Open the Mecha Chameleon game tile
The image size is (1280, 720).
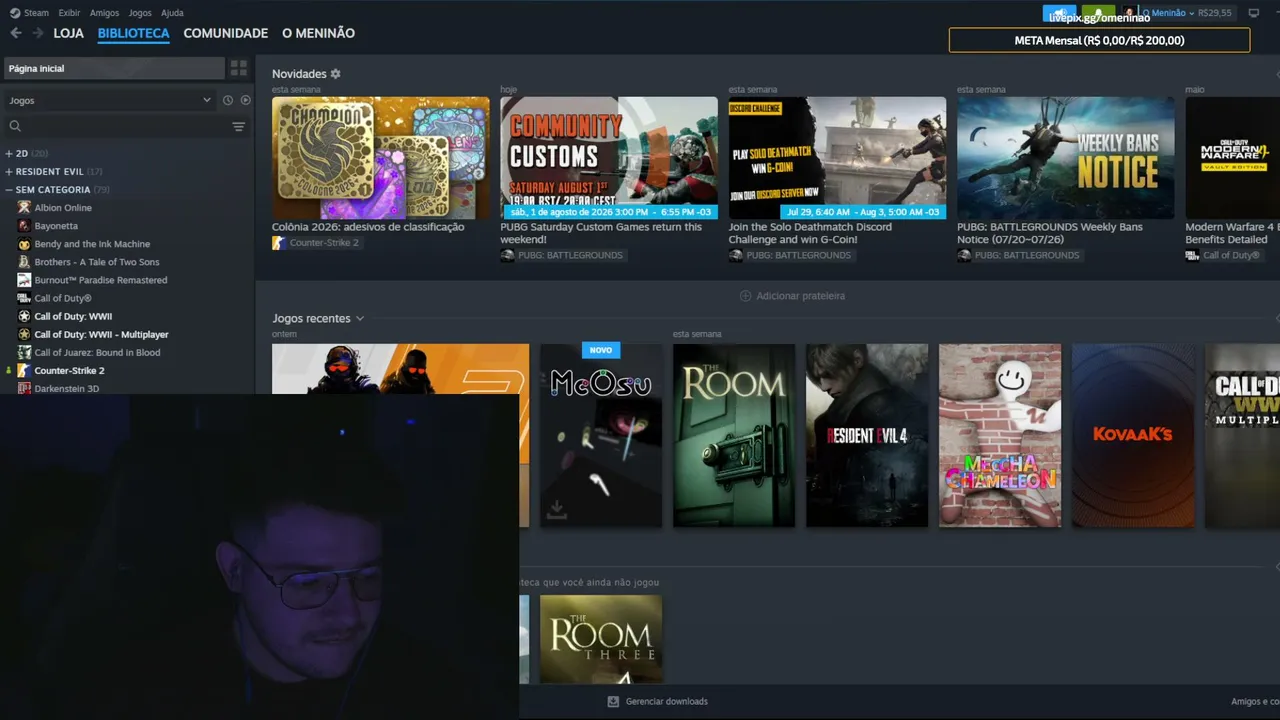[x=1000, y=435]
